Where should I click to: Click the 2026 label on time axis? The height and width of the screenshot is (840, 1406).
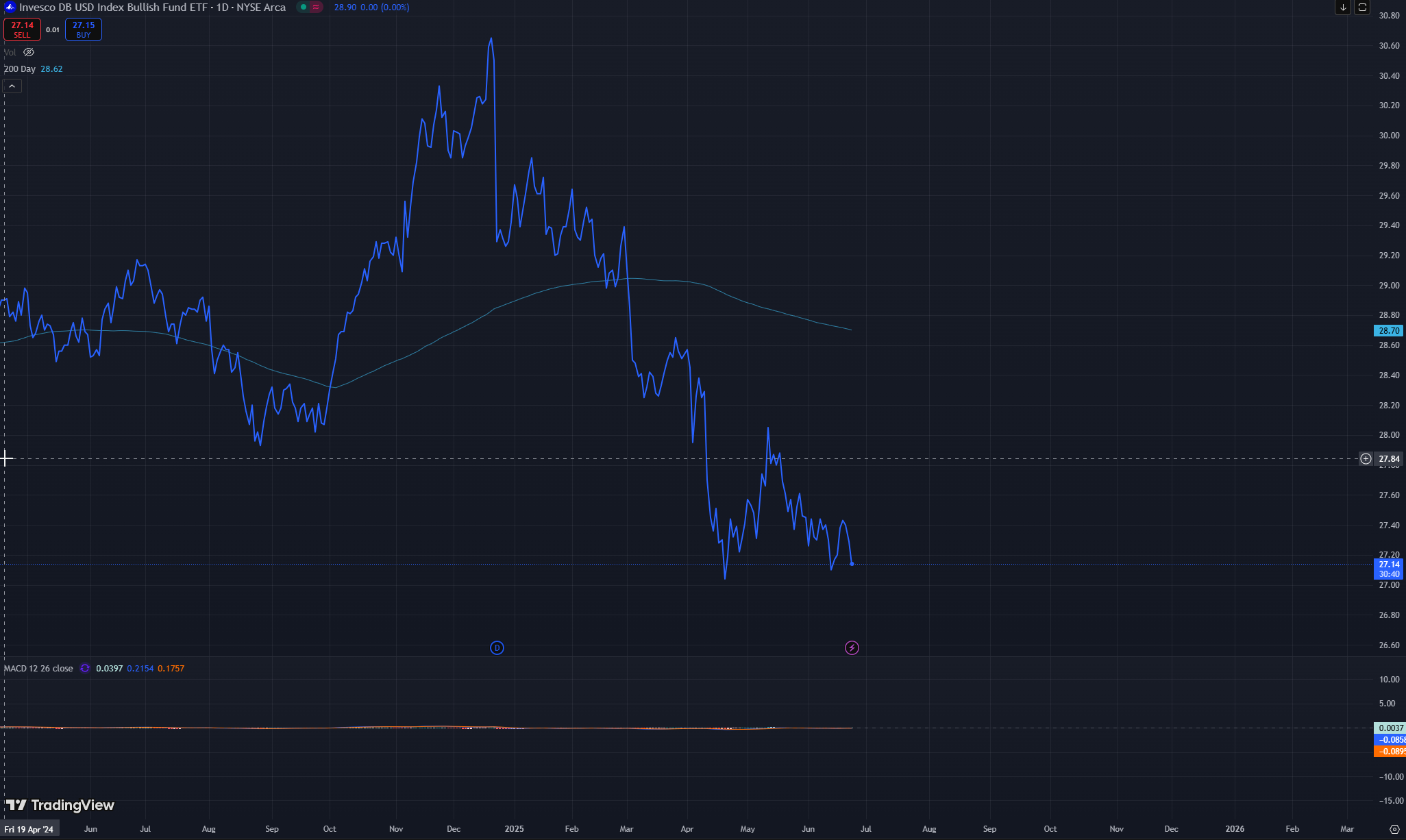click(x=1235, y=829)
